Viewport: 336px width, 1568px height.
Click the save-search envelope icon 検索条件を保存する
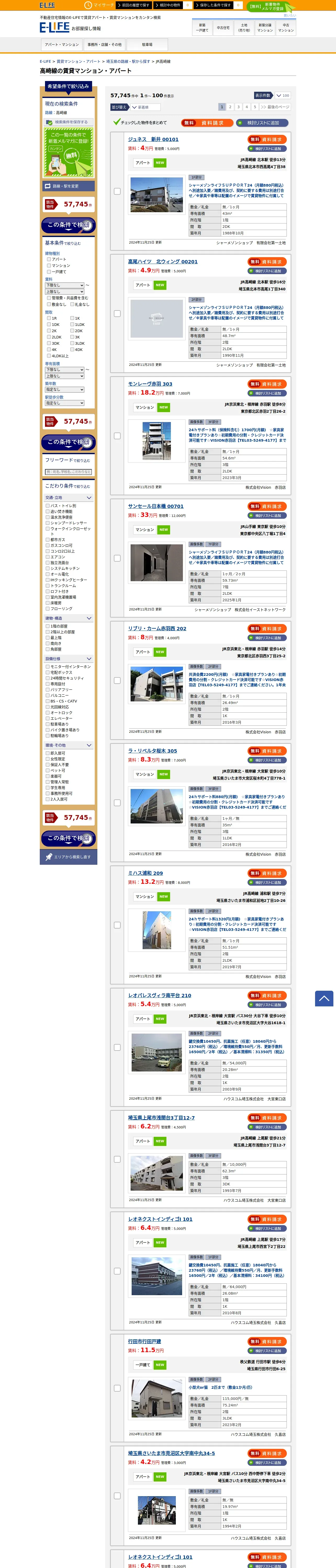click(x=49, y=122)
